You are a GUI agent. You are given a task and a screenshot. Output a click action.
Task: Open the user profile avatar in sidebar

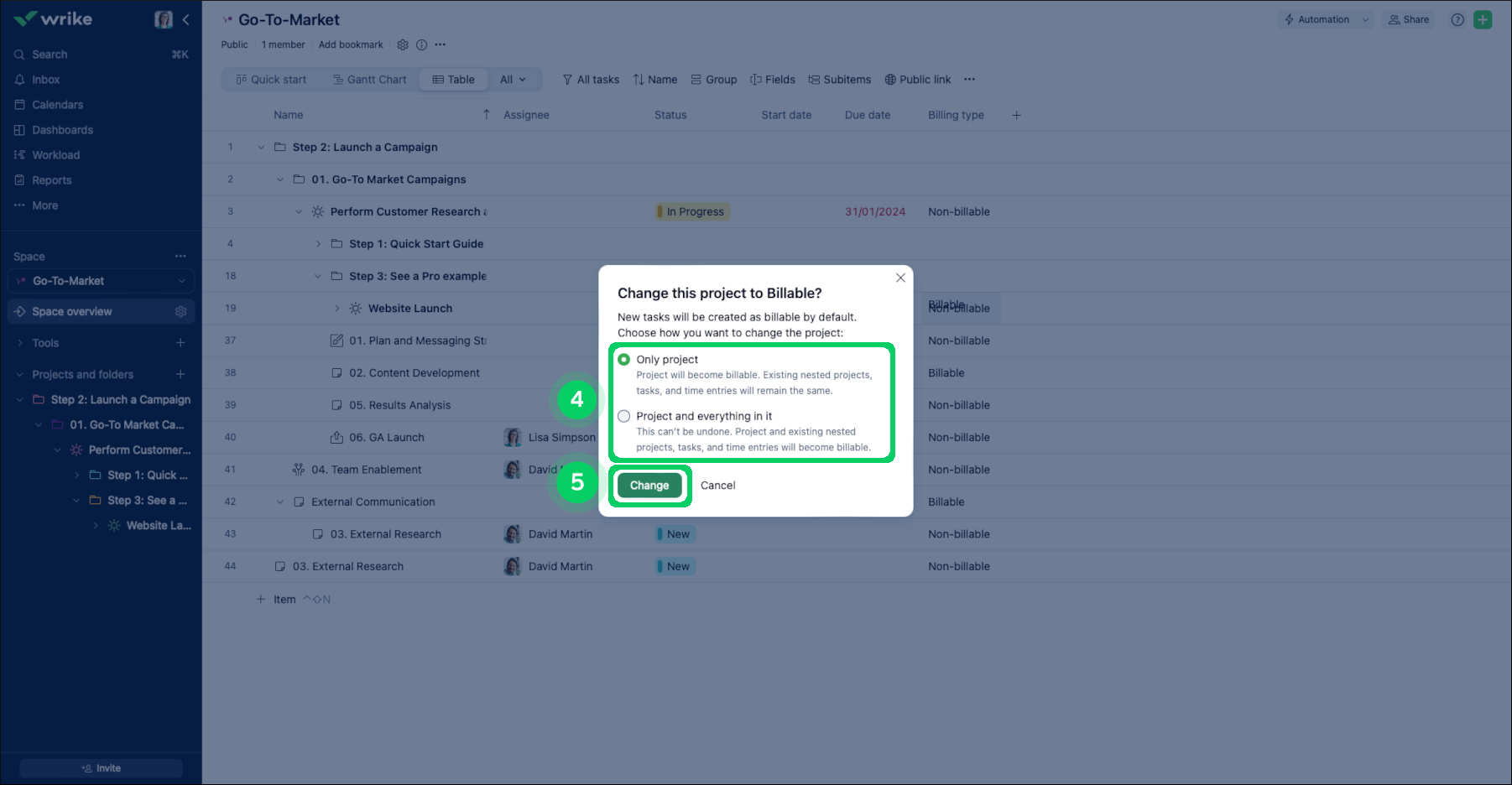click(x=164, y=19)
